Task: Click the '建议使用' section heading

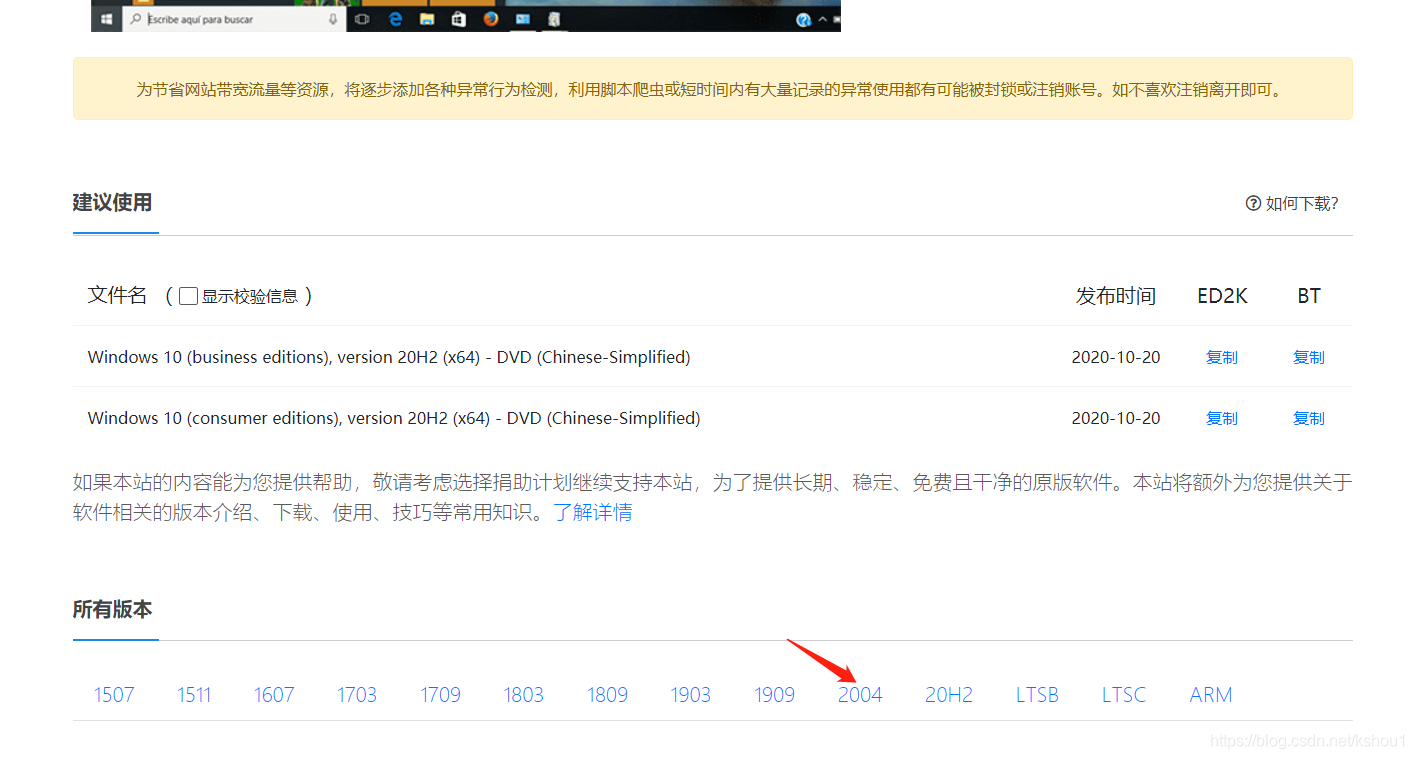Action: click(x=112, y=202)
